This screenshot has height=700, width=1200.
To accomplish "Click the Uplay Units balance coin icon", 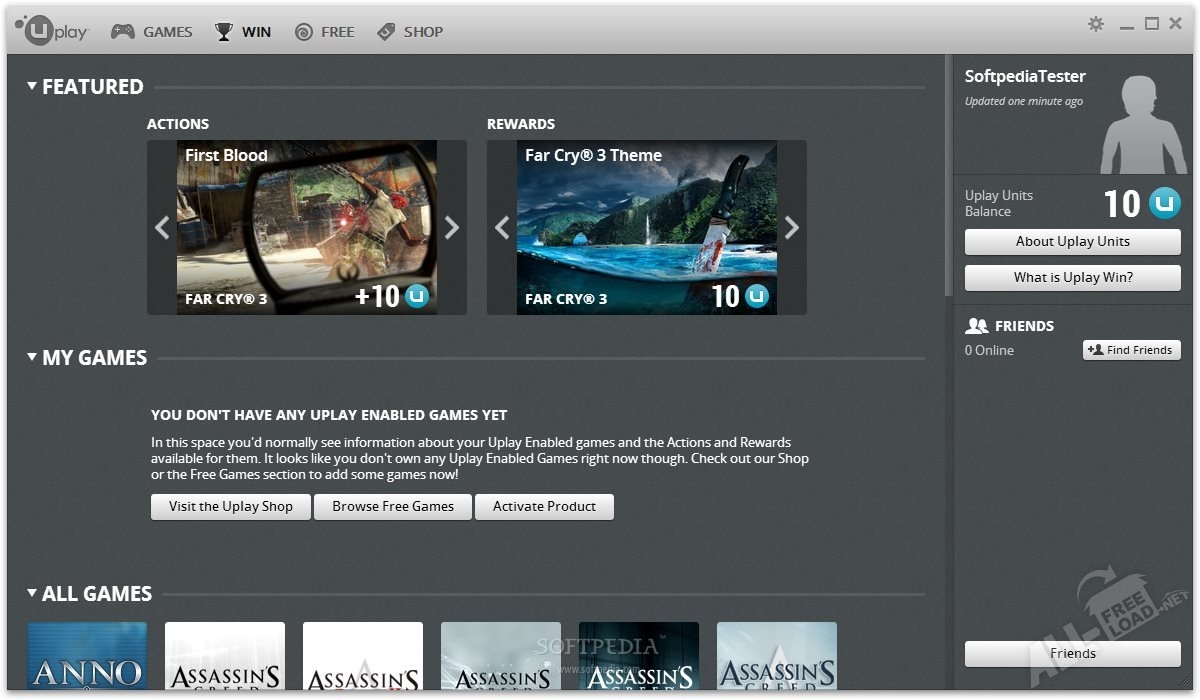I will [1164, 203].
